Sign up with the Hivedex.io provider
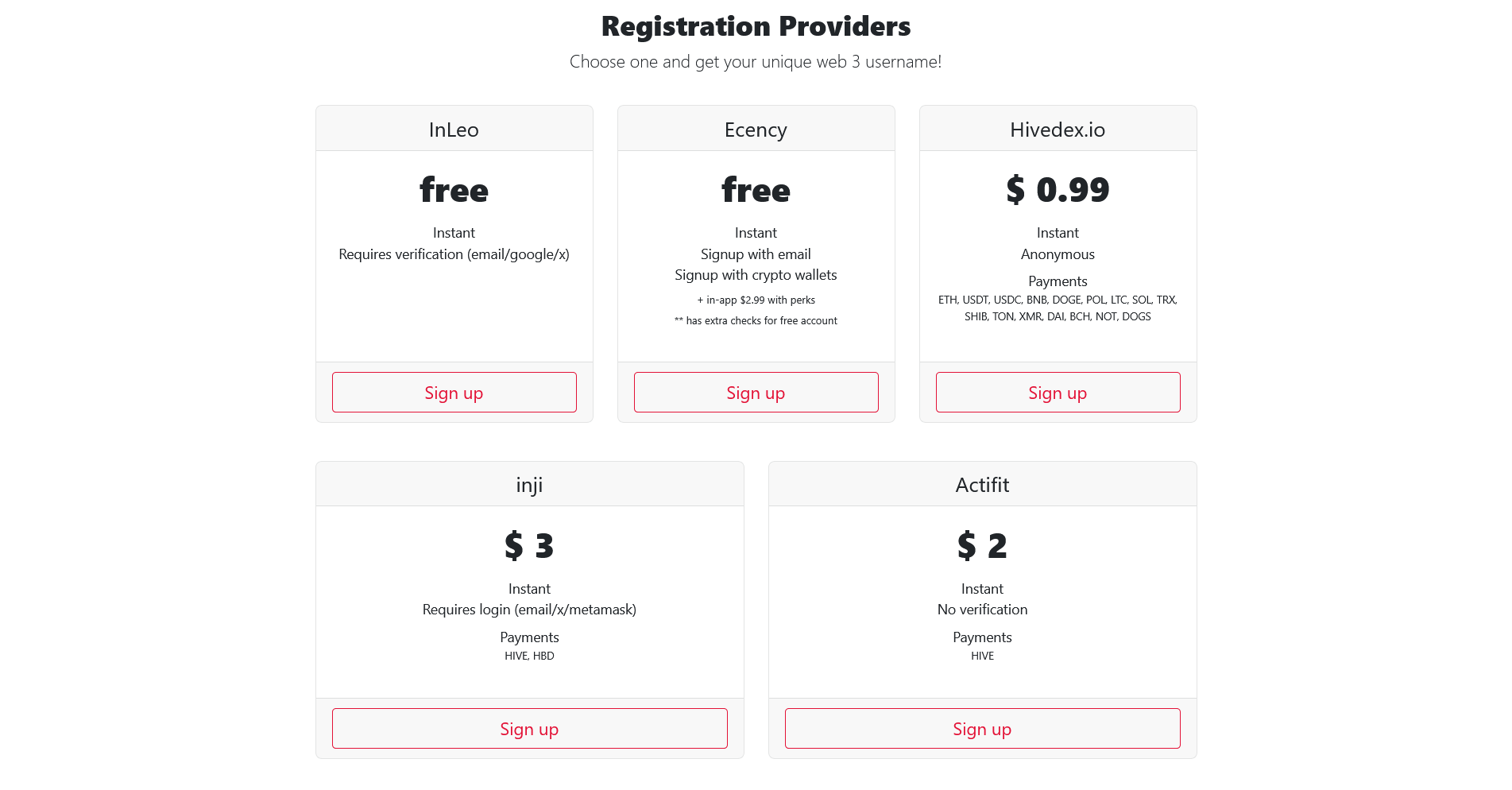The width and height of the screenshot is (1512, 790). click(x=1058, y=393)
